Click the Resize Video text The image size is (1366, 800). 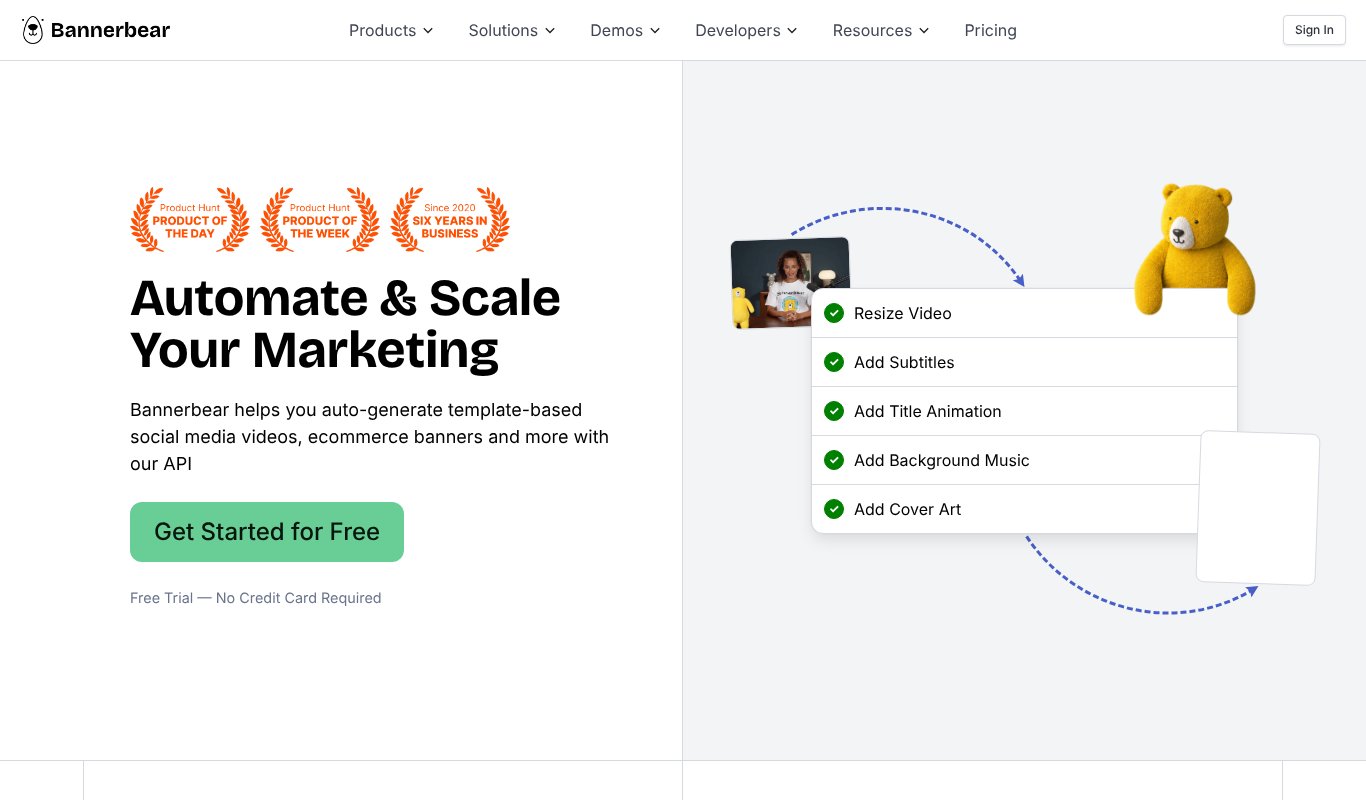[903, 313]
